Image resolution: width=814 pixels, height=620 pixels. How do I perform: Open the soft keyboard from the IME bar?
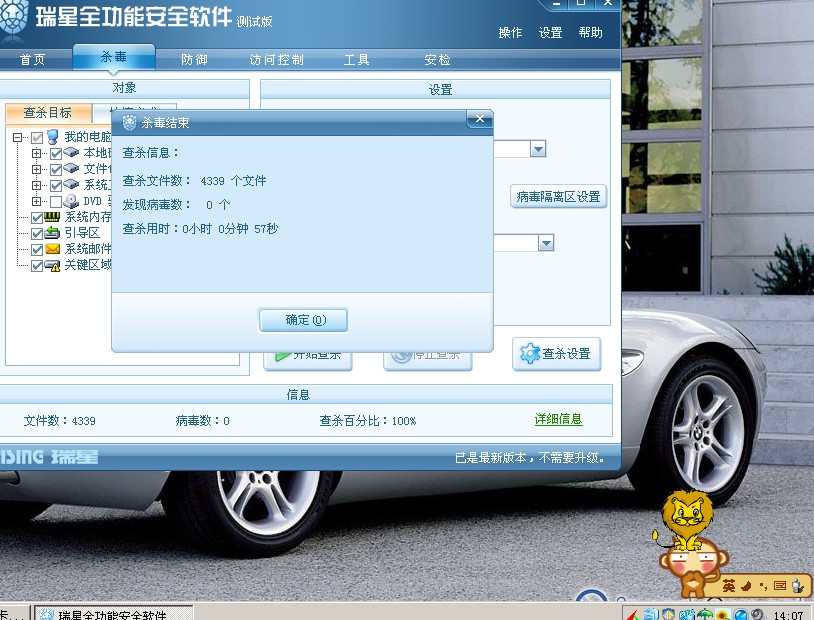[x=780, y=586]
